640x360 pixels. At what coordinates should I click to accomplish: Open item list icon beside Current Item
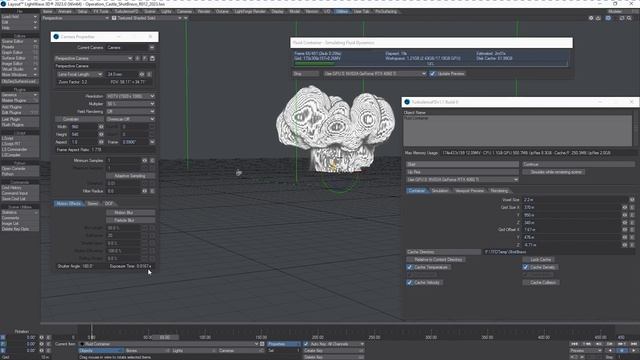262,344
